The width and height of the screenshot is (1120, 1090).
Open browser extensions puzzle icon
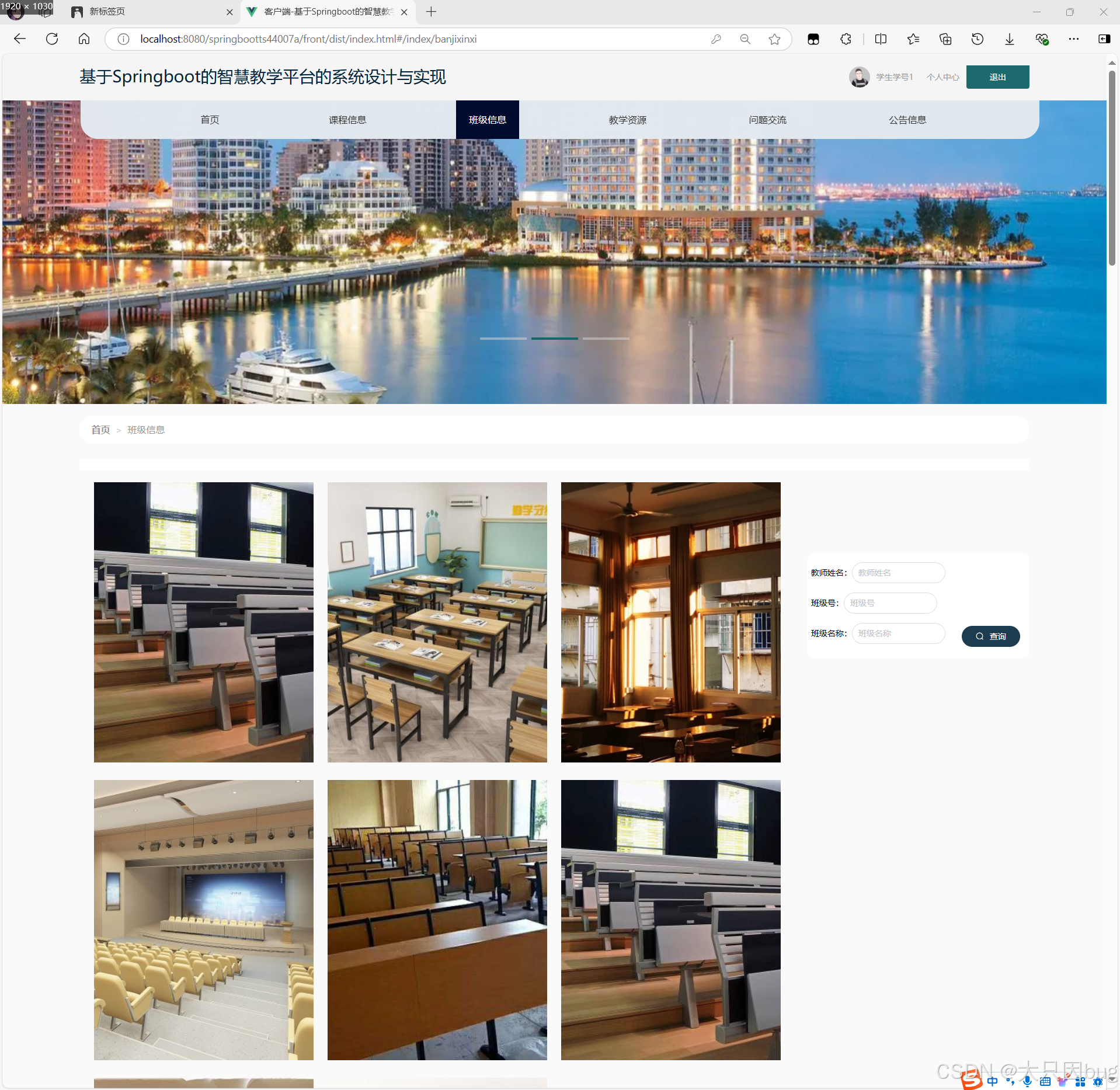tap(846, 39)
